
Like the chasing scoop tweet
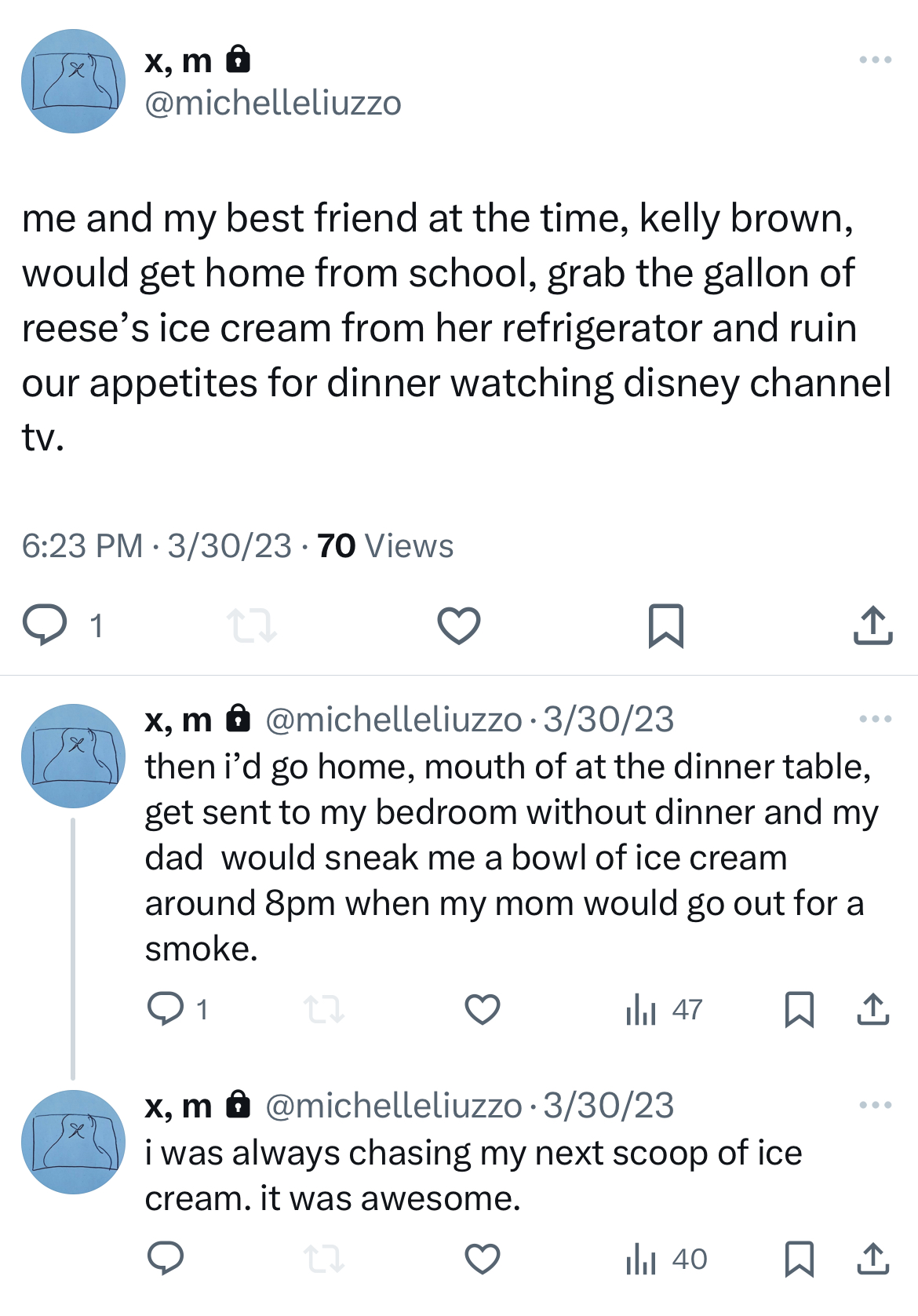(482, 1259)
